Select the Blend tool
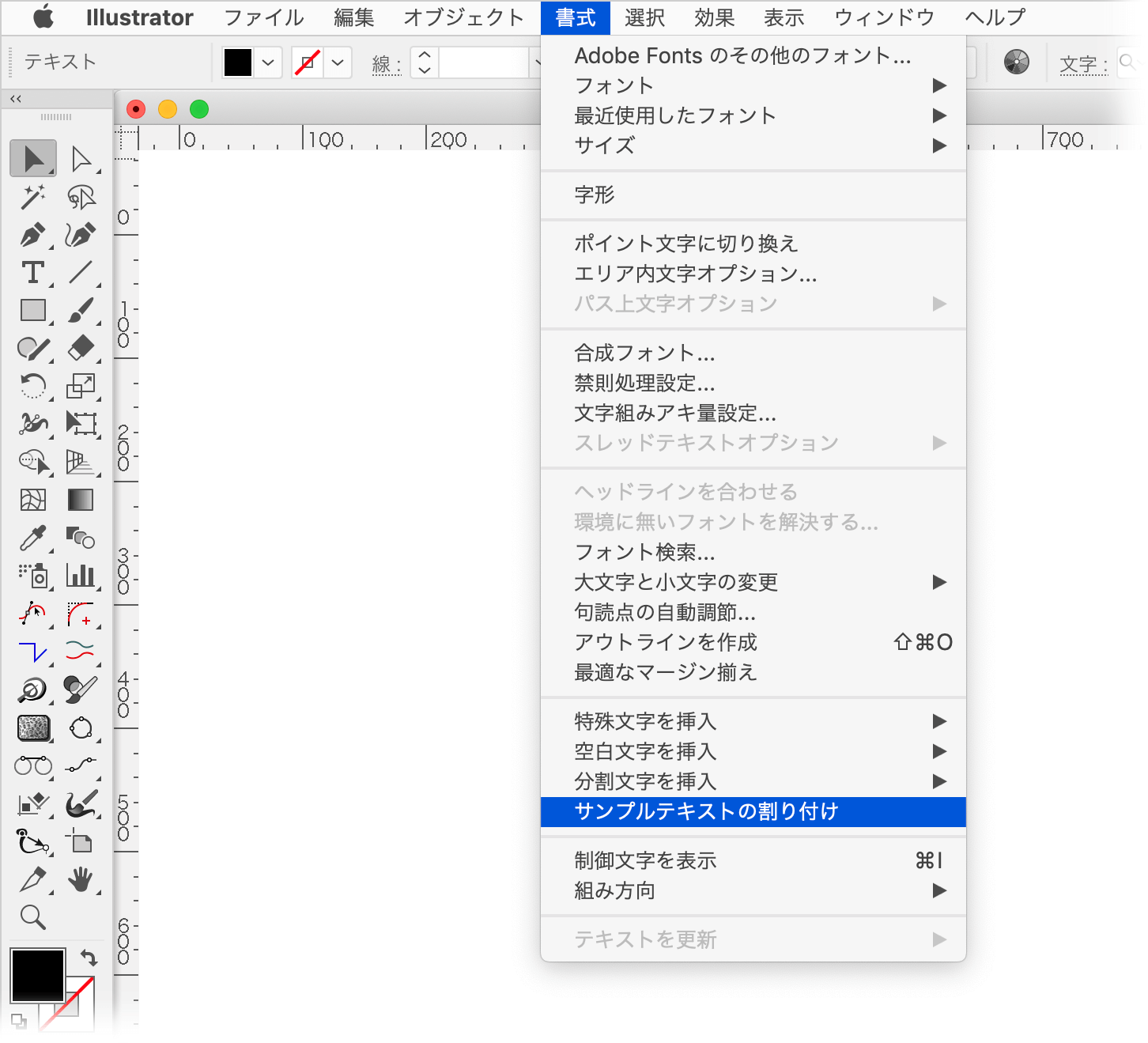Viewport: 1148px width, 1043px height. [x=81, y=538]
